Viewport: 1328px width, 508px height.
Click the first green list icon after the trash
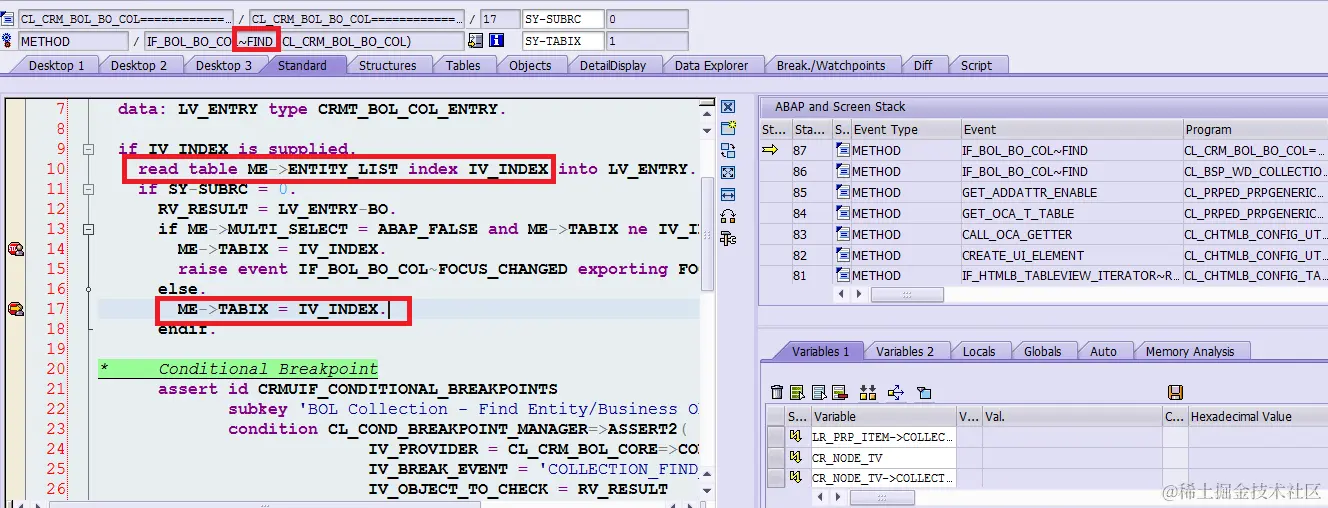797,392
